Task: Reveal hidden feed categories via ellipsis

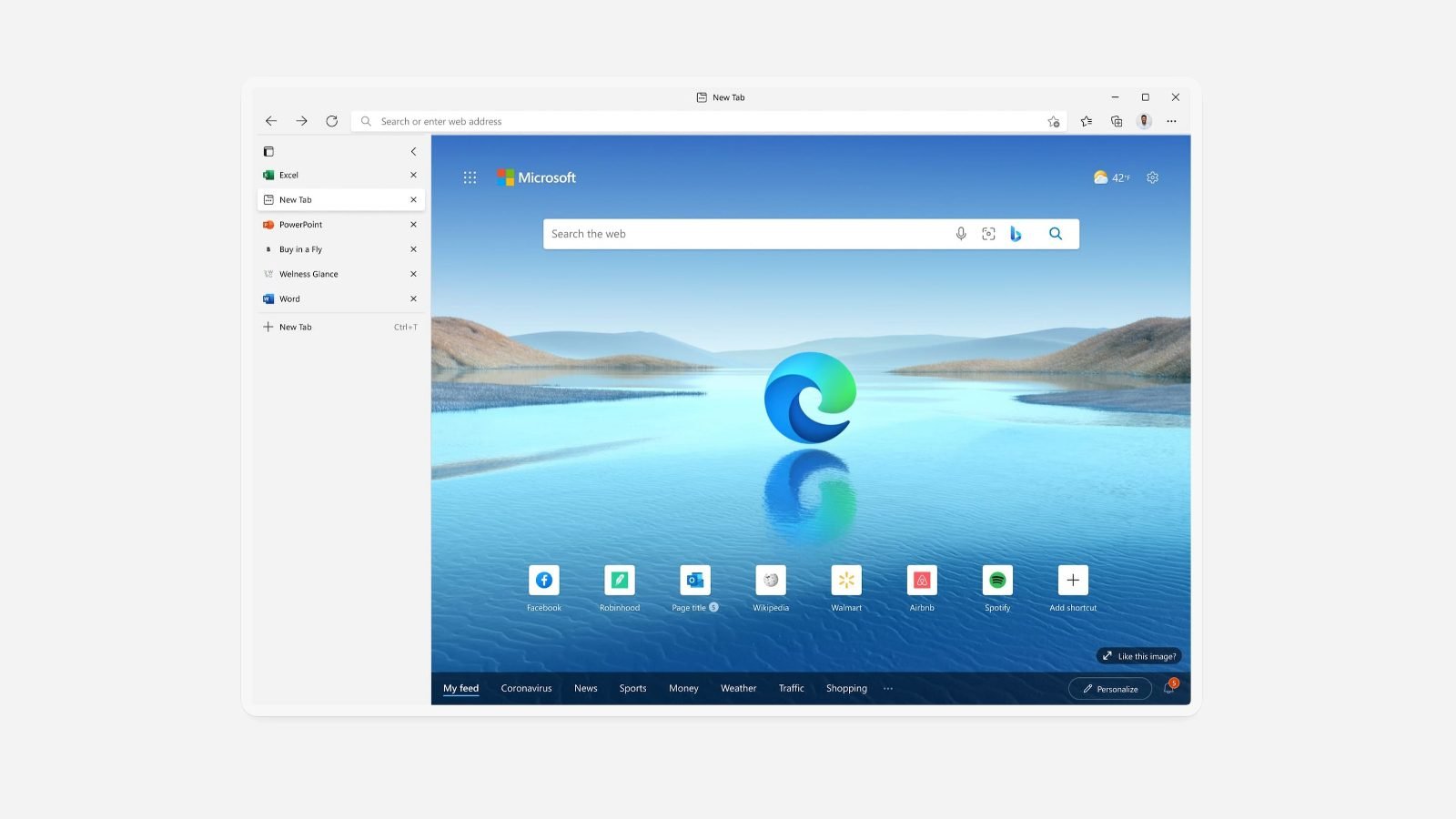Action: [888, 689]
